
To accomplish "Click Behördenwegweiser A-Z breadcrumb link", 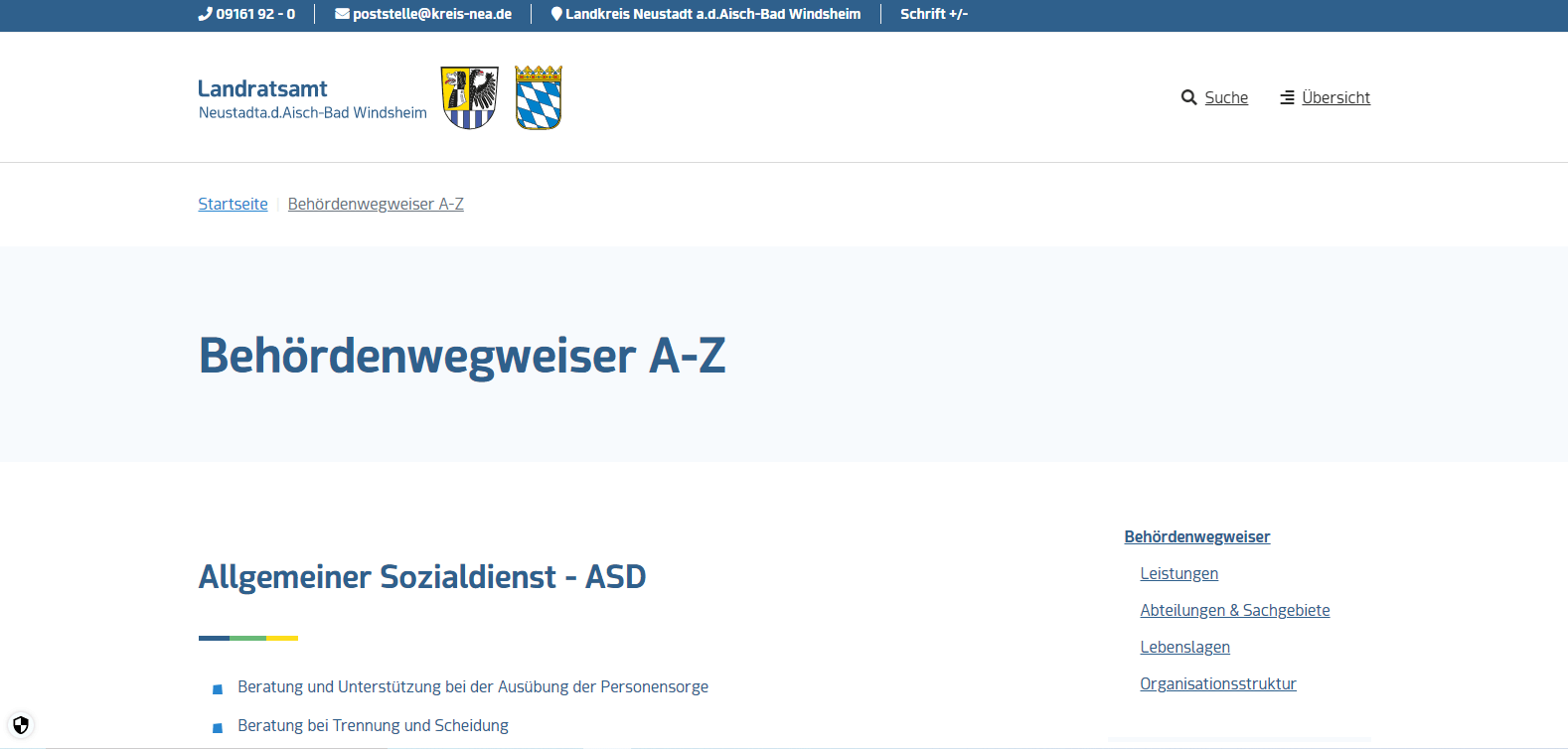I will coord(376,204).
